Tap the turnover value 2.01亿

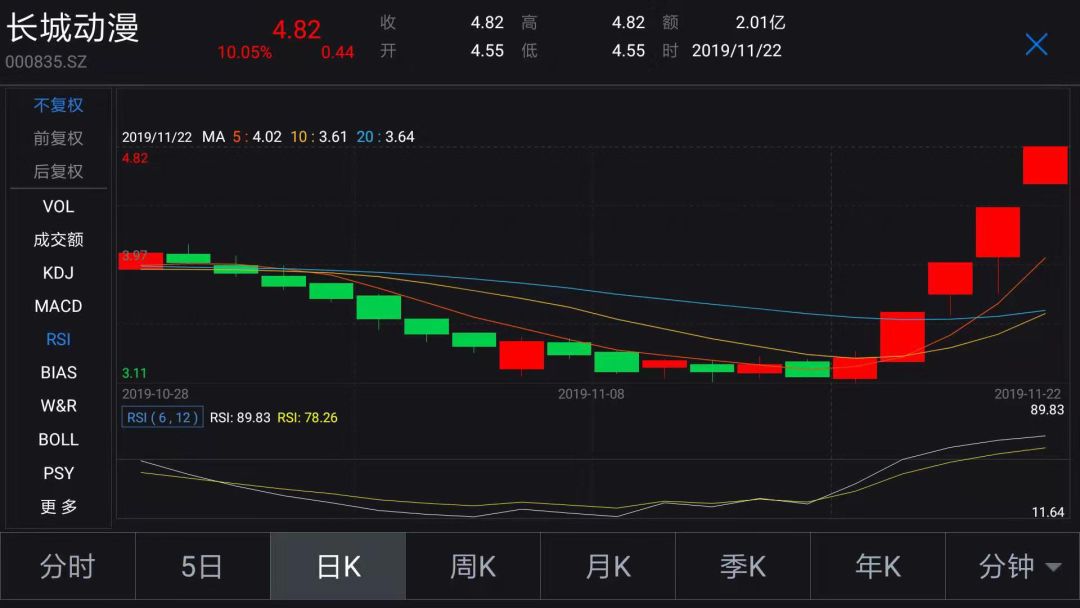click(x=760, y=23)
